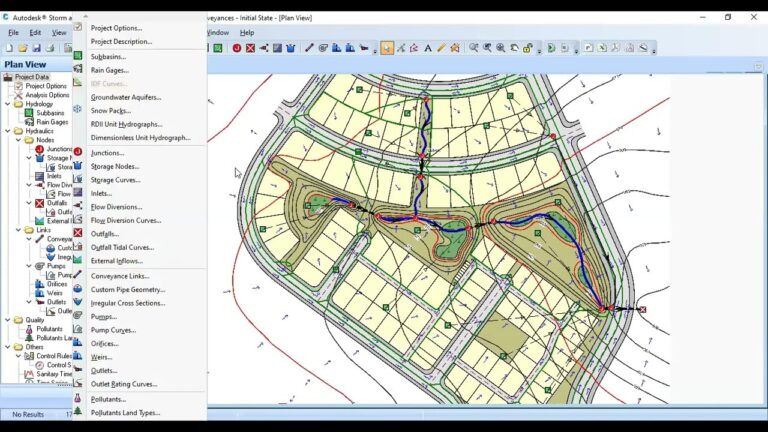Click the Save disk toolbar icon
Image resolution: width=768 pixels, height=432 pixels.
pos(36,48)
